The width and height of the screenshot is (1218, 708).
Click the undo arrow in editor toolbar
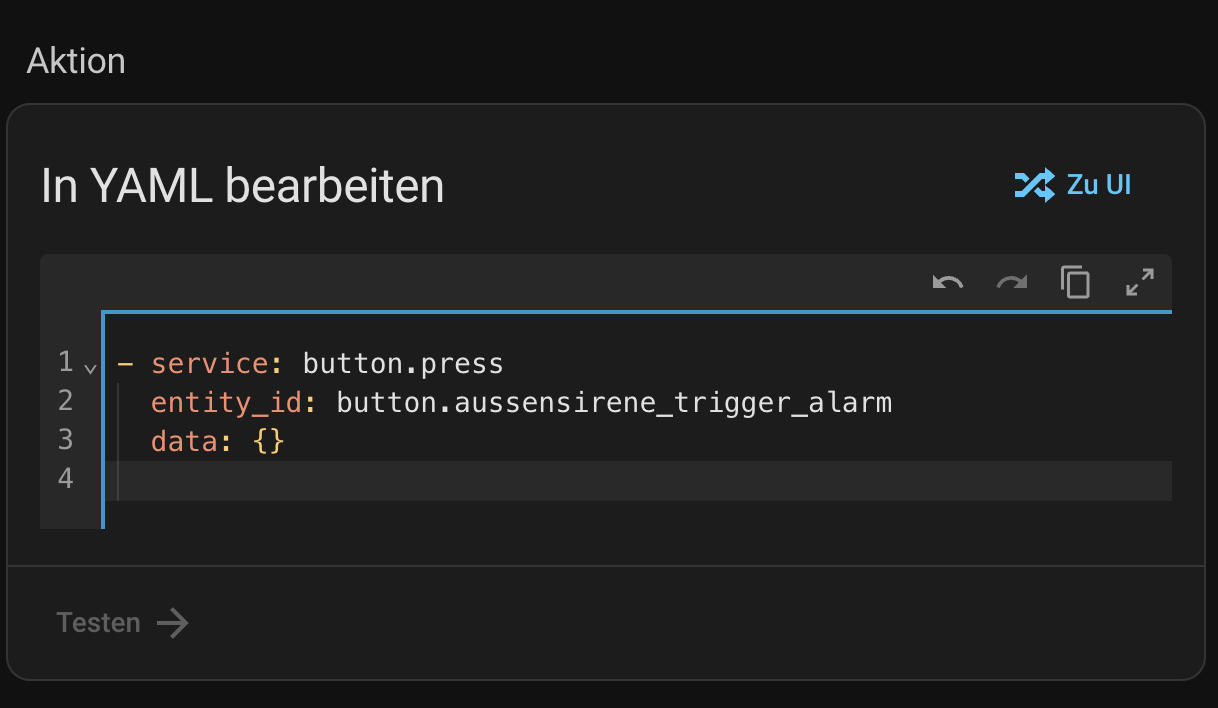pos(947,283)
